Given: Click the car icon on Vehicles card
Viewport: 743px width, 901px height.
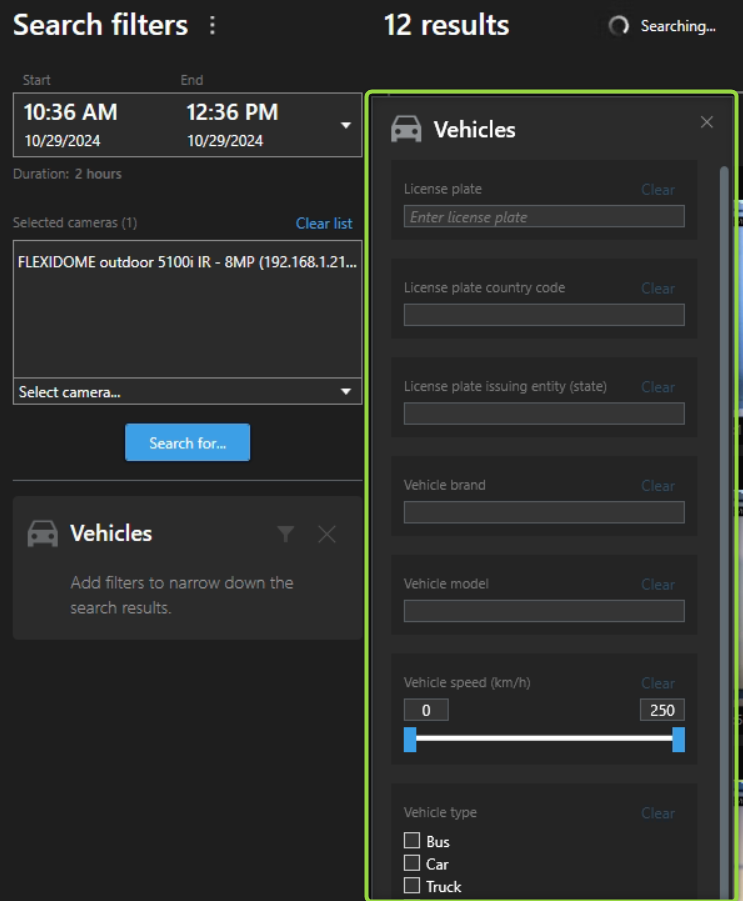Looking at the screenshot, I should [x=42, y=534].
